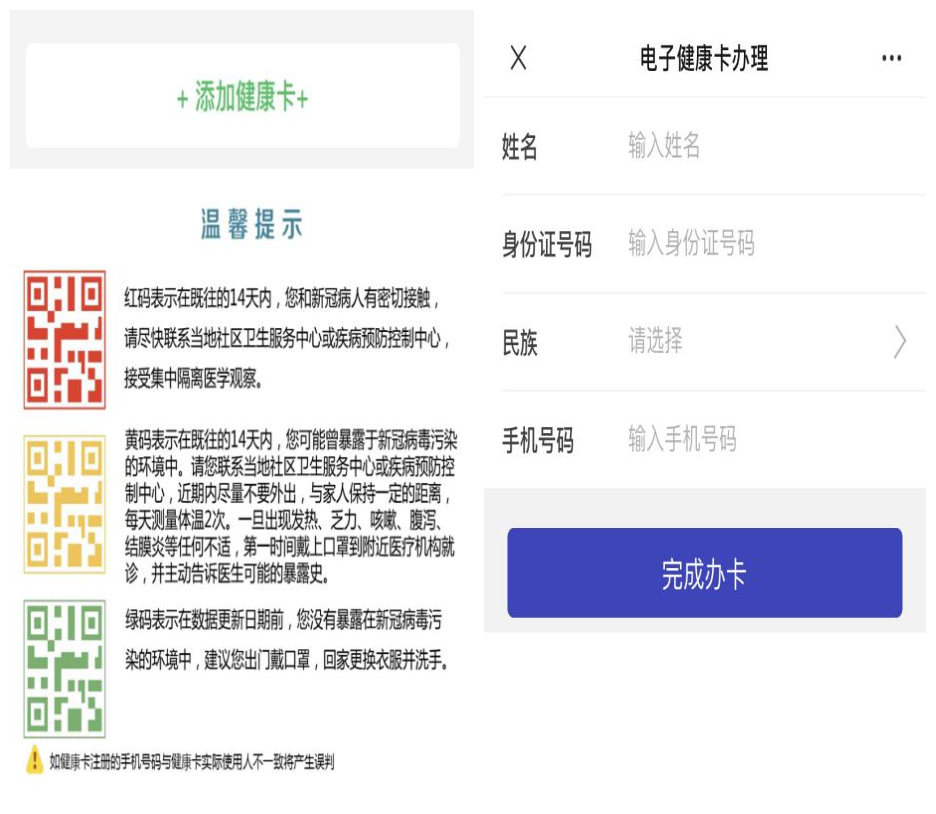The image size is (936, 814).
Task: Click the 手机号码 field label
Action: pyautogui.click(x=537, y=440)
